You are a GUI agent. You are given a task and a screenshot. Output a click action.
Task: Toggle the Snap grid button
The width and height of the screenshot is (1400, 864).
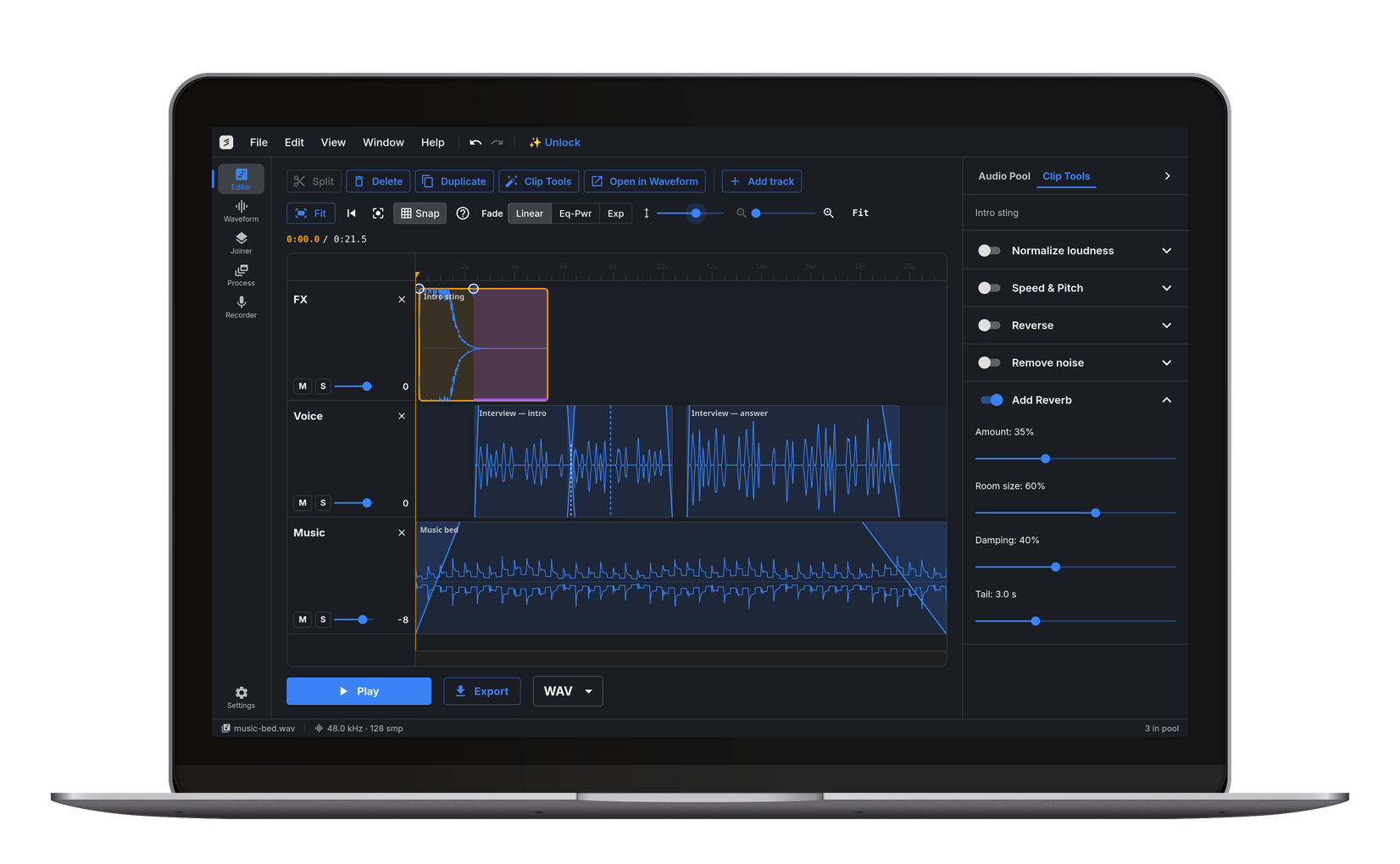419,213
